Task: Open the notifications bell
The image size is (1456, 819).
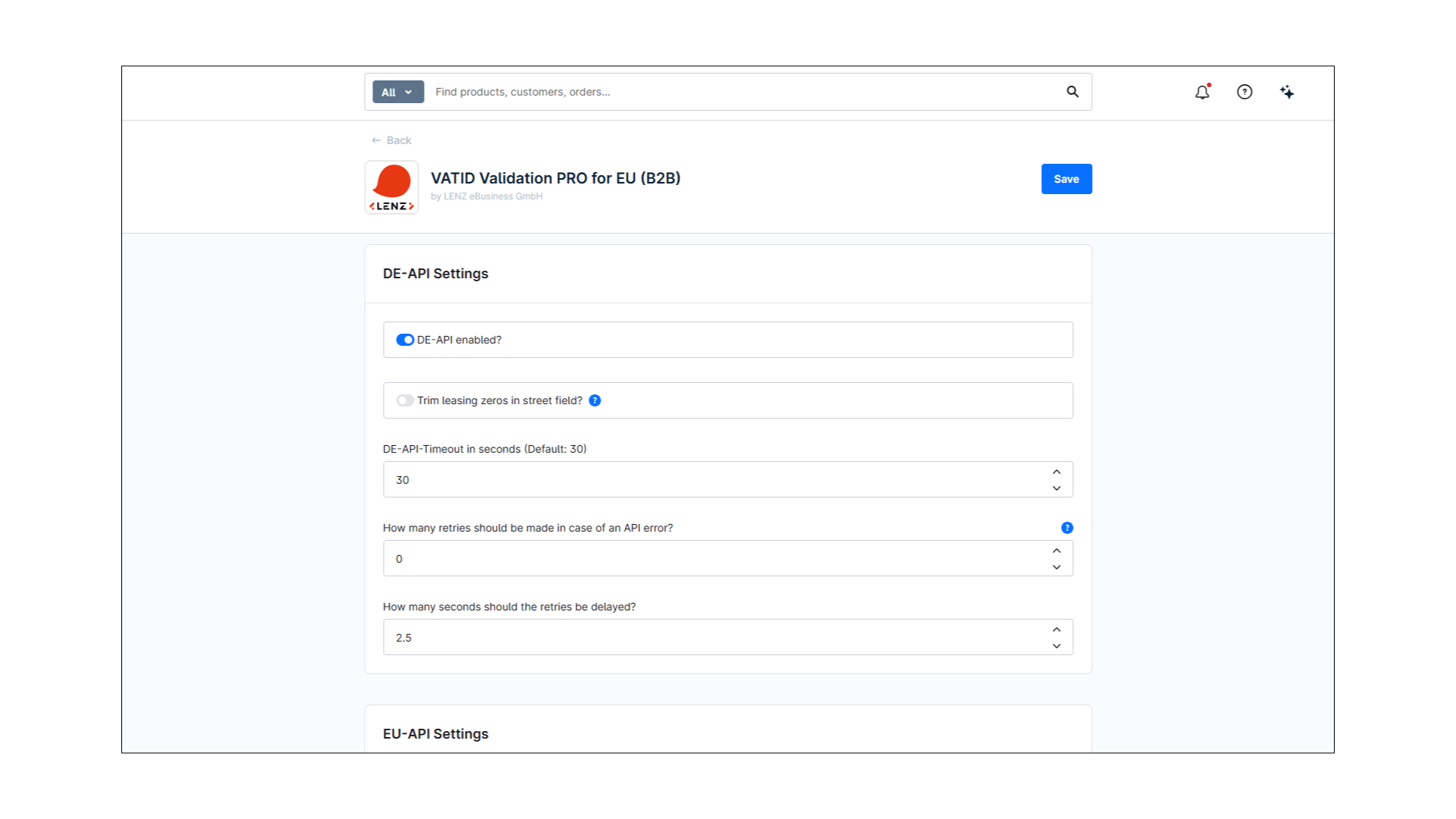Action: tap(1202, 93)
